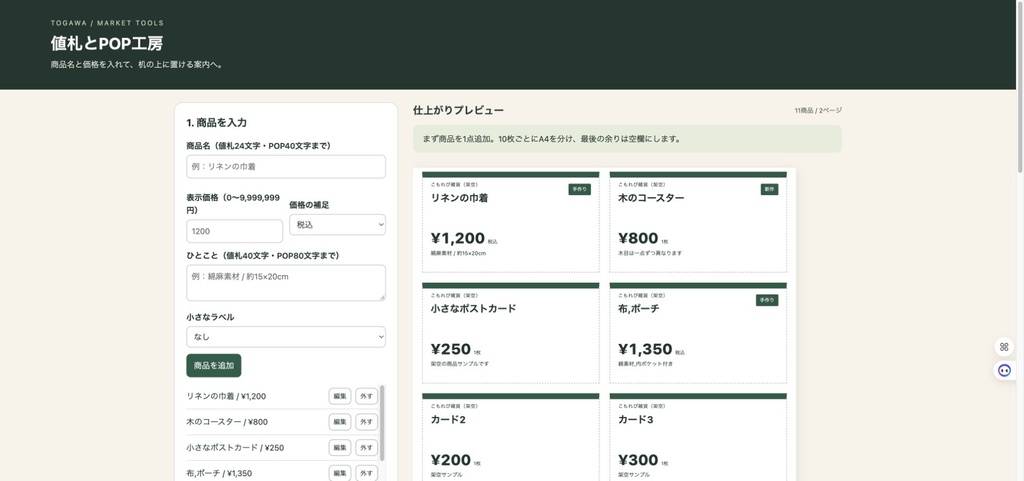The width and height of the screenshot is (1024, 481).
Task: Click the product list scrollbar
Action: click(x=382, y=423)
